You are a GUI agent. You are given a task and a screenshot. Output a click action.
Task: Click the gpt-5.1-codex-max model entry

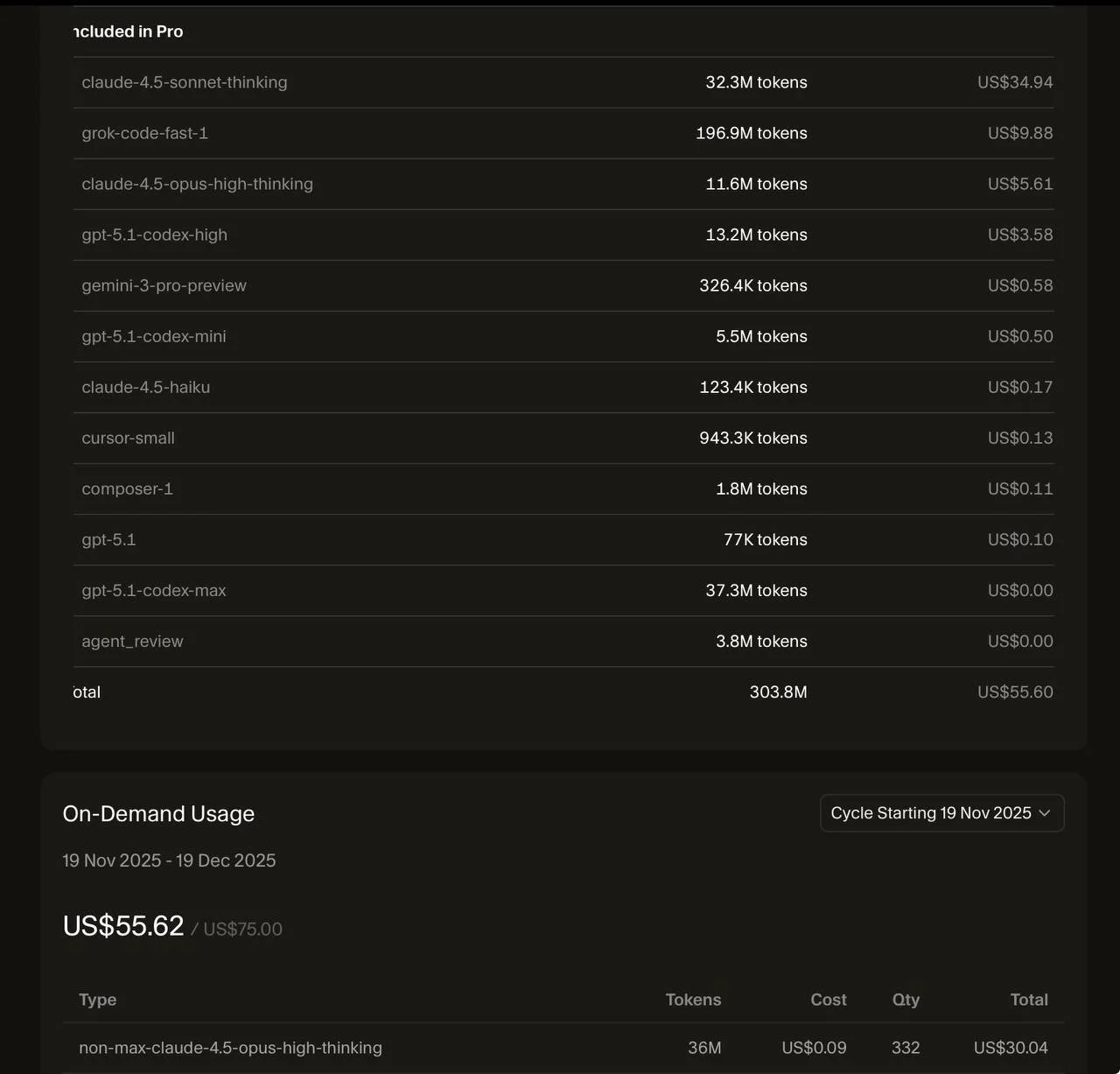pyautogui.click(x=154, y=590)
